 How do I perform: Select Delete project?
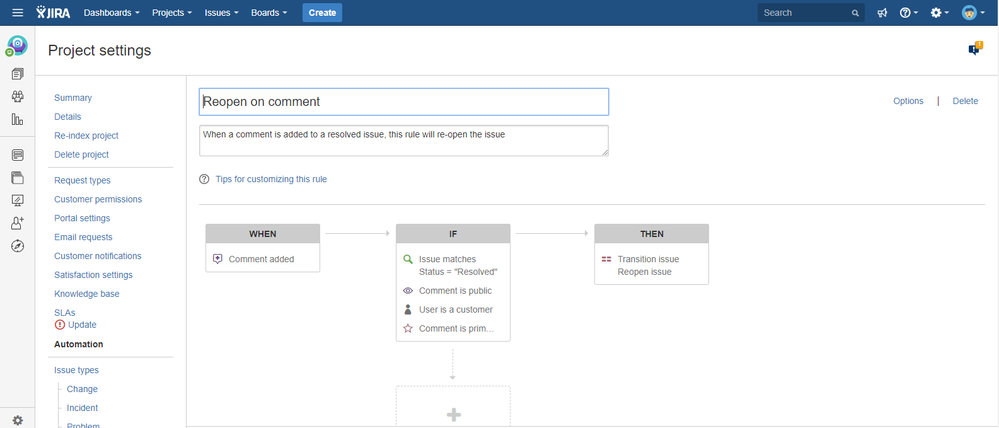pos(82,154)
